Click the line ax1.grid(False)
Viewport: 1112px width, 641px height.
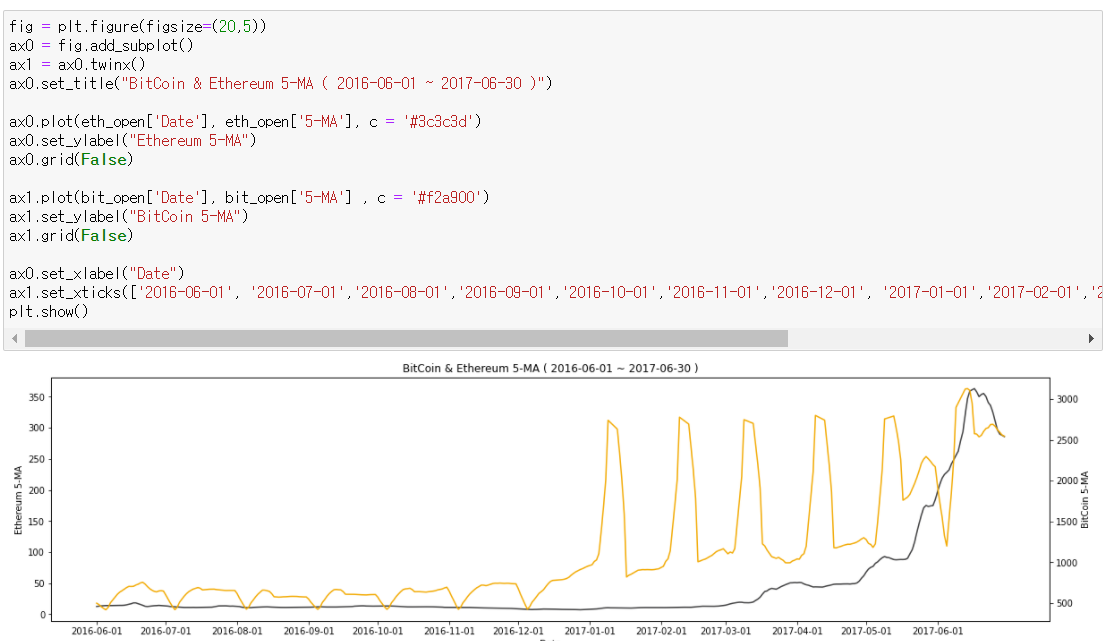coord(71,235)
